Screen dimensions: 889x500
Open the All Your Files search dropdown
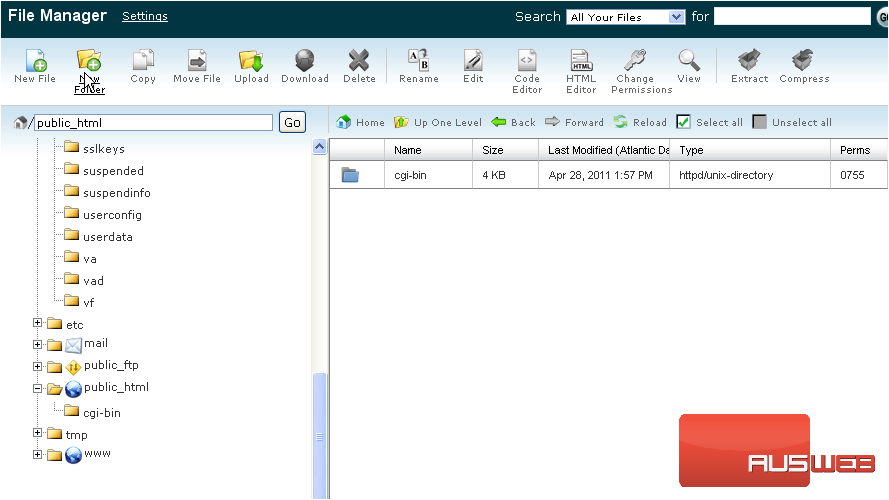pos(626,17)
